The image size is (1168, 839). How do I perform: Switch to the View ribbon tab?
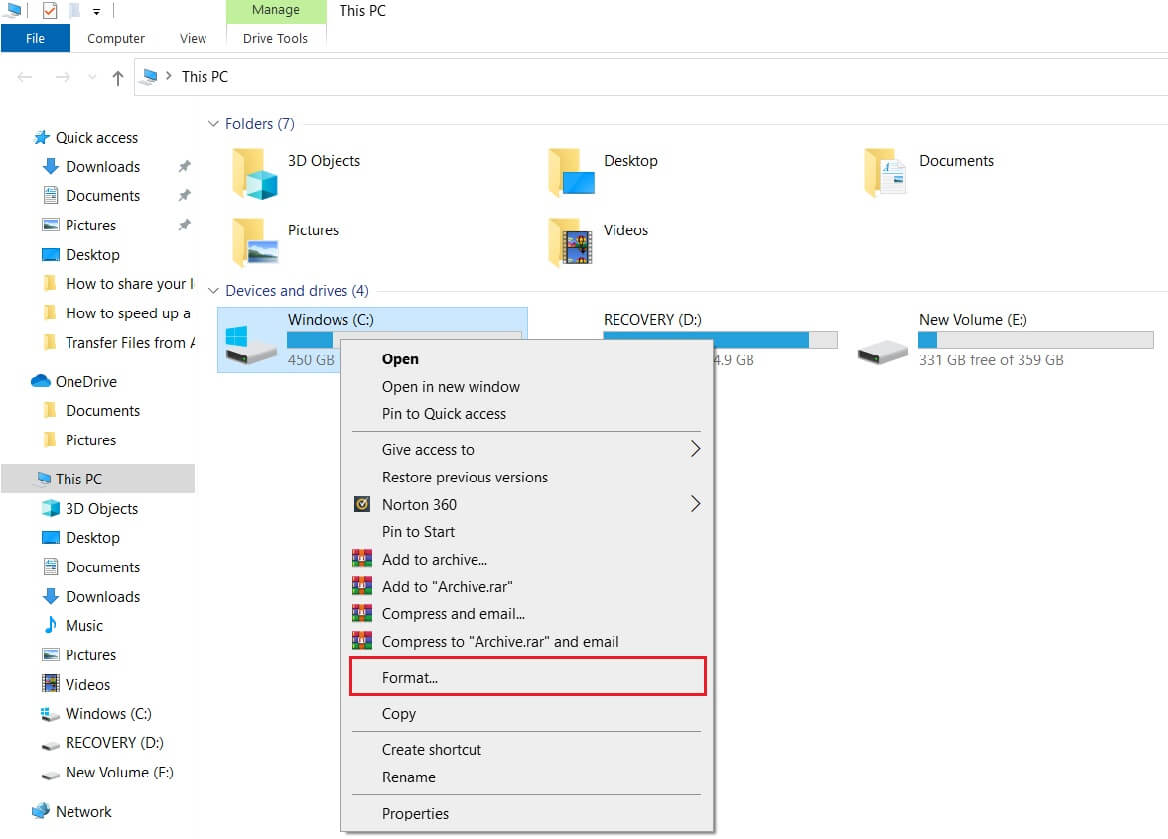[x=193, y=38]
